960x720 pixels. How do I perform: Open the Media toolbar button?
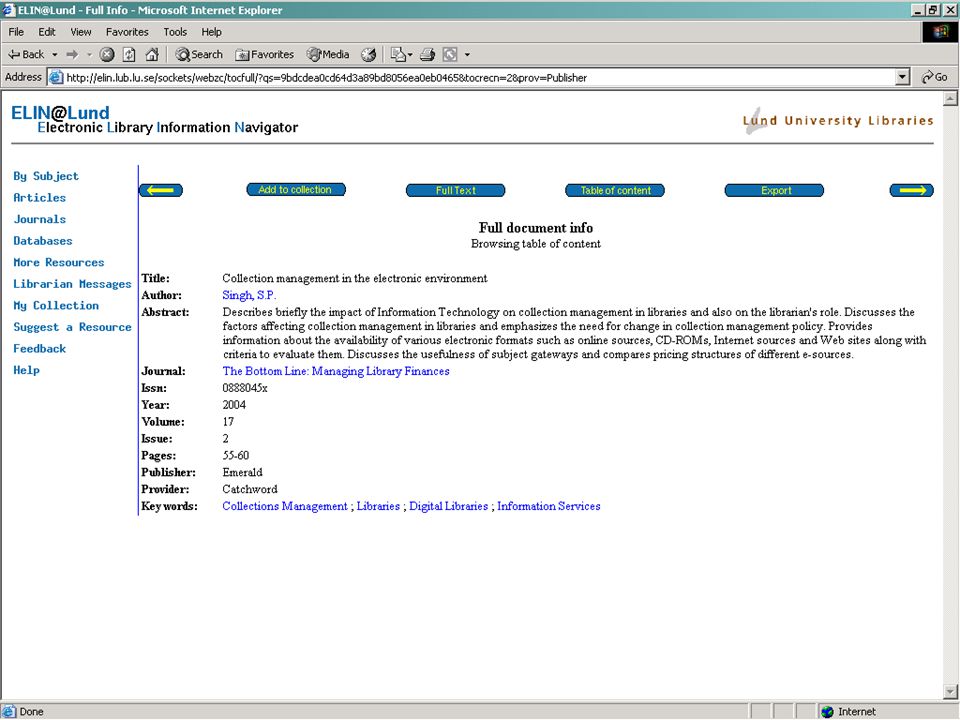[x=328, y=54]
